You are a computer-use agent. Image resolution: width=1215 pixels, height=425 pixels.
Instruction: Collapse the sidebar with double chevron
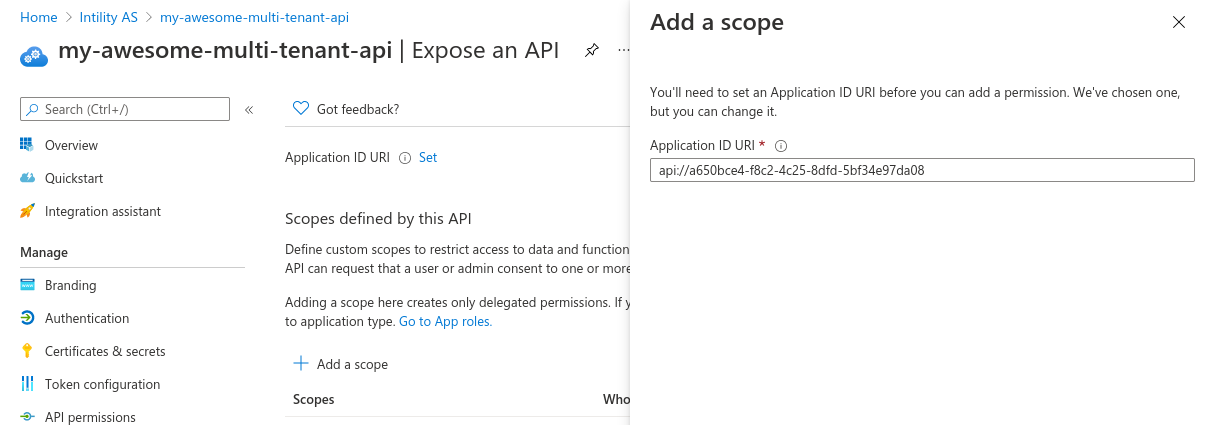tap(249, 109)
